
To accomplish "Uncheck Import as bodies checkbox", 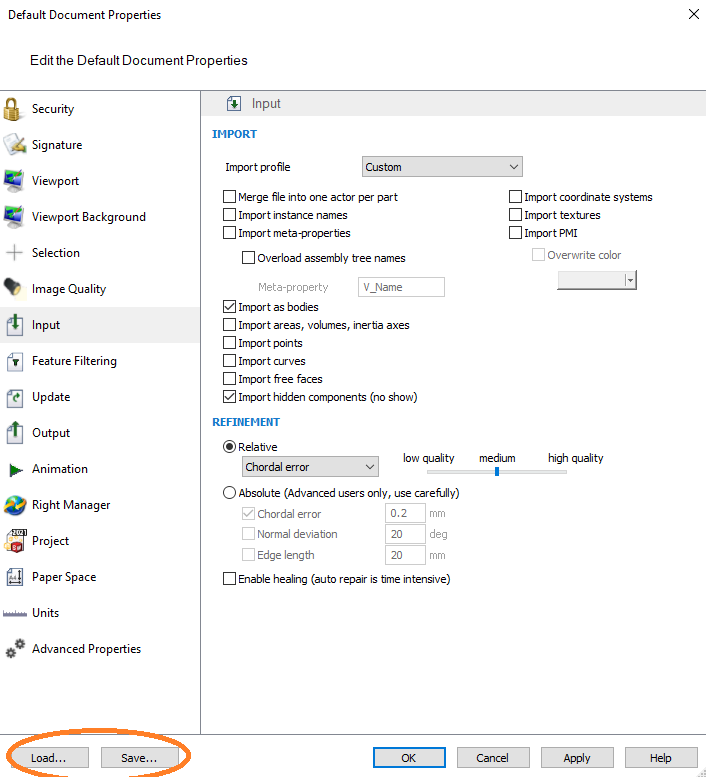I will click(x=230, y=307).
